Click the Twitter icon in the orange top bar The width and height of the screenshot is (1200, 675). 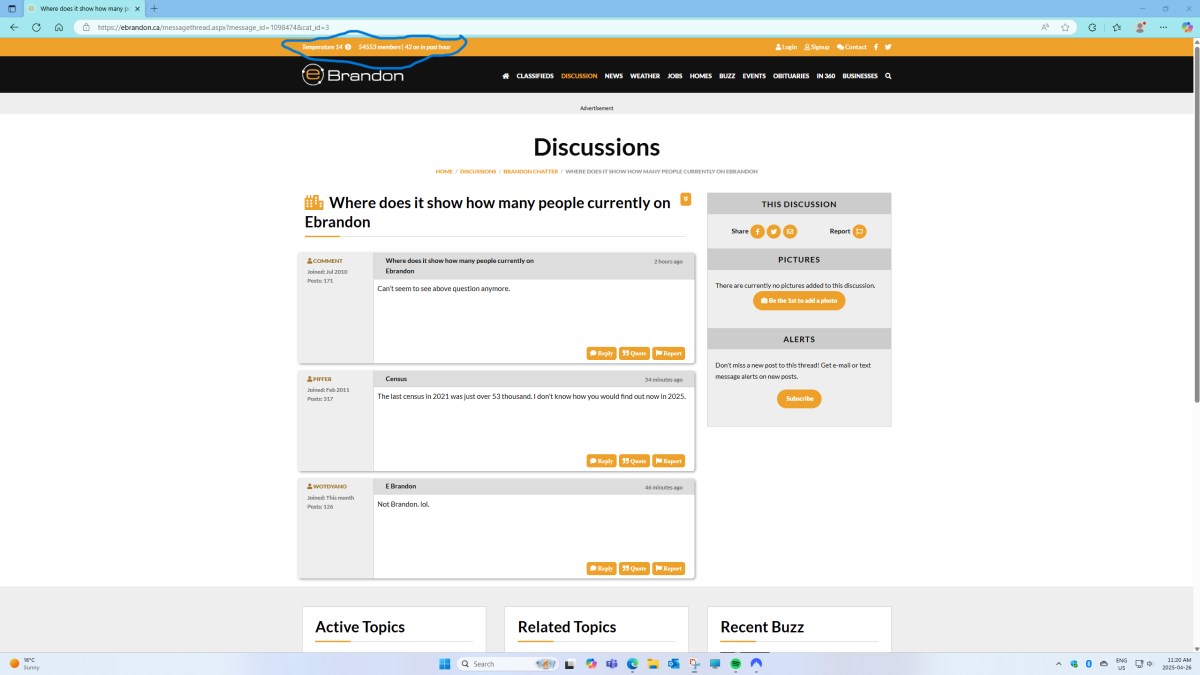(x=888, y=47)
